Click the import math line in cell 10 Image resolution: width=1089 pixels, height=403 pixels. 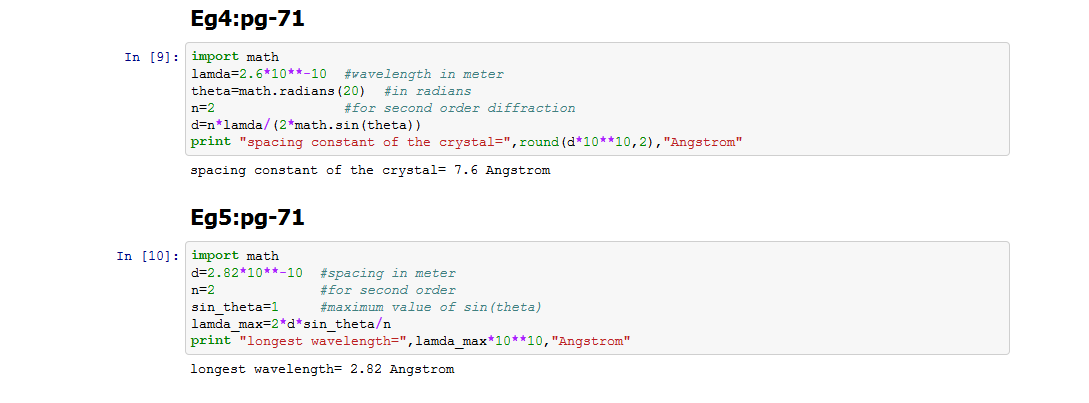tap(235, 256)
